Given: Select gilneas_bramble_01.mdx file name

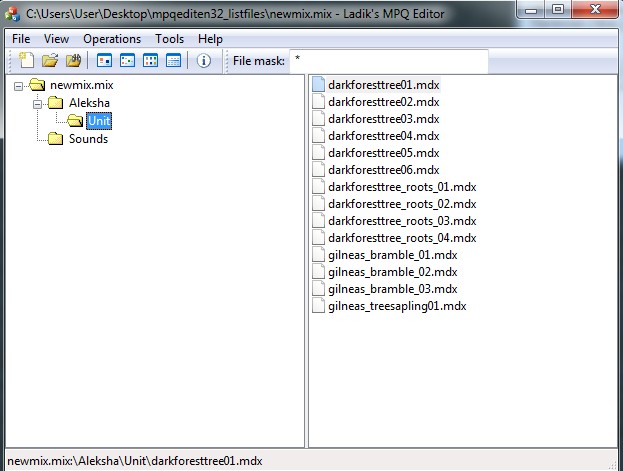Looking at the screenshot, I should pyautogui.click(x=393, y=255).
